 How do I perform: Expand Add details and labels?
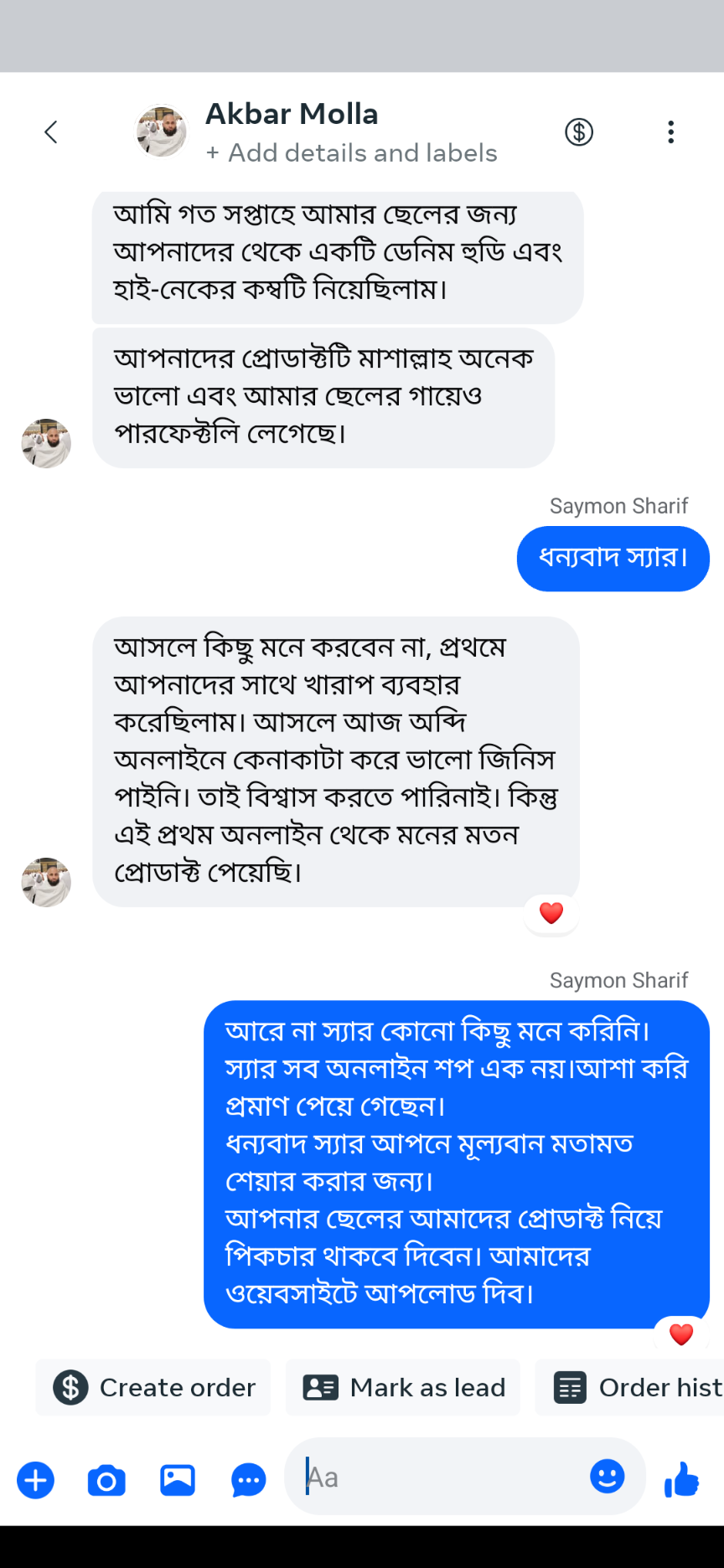click(352, 153)
